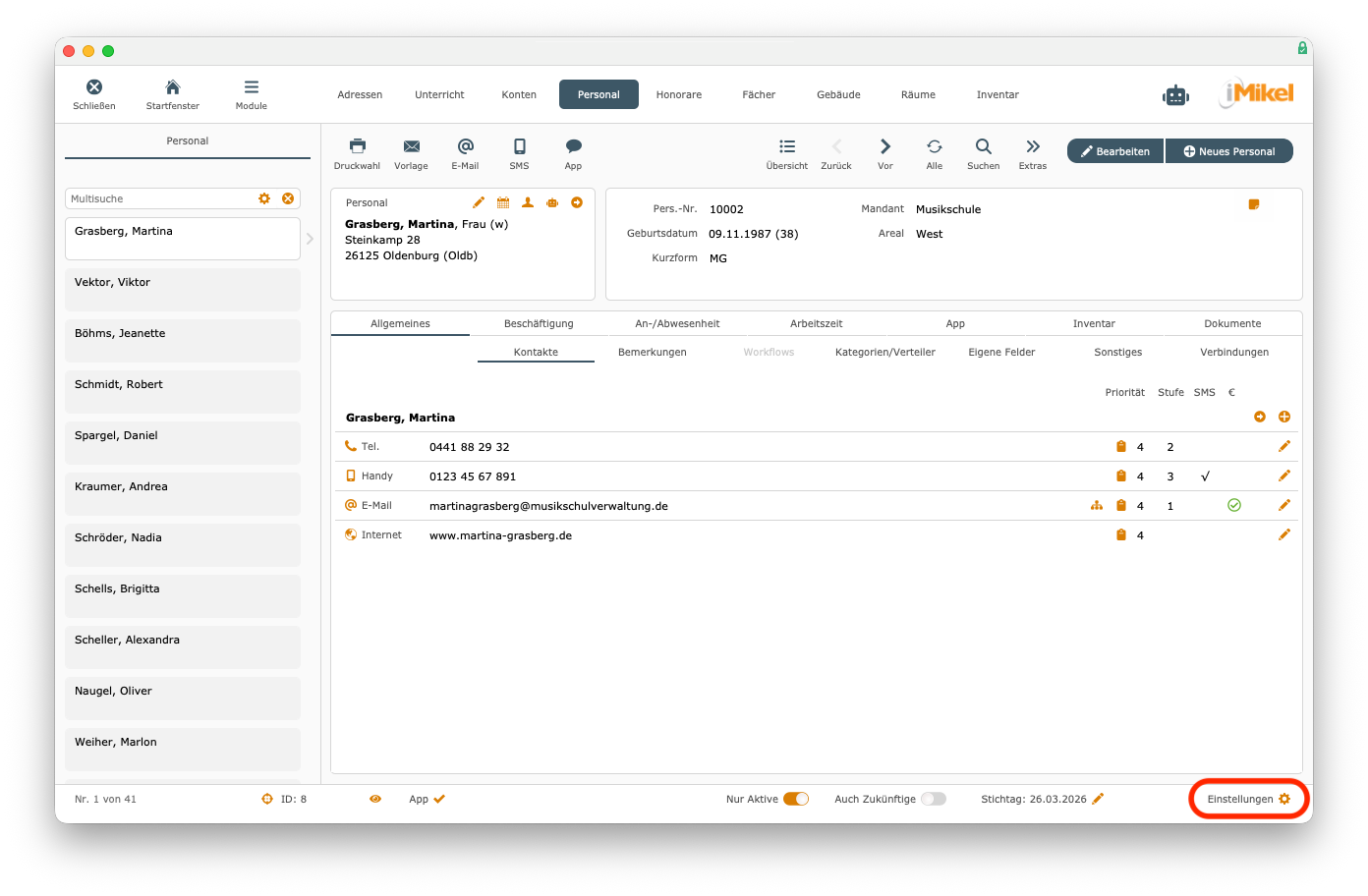Image resolution: width=1368 pixels, height=896 pixels.
Task: Click the calendar icon in Personal card
Action: point(503,202)
